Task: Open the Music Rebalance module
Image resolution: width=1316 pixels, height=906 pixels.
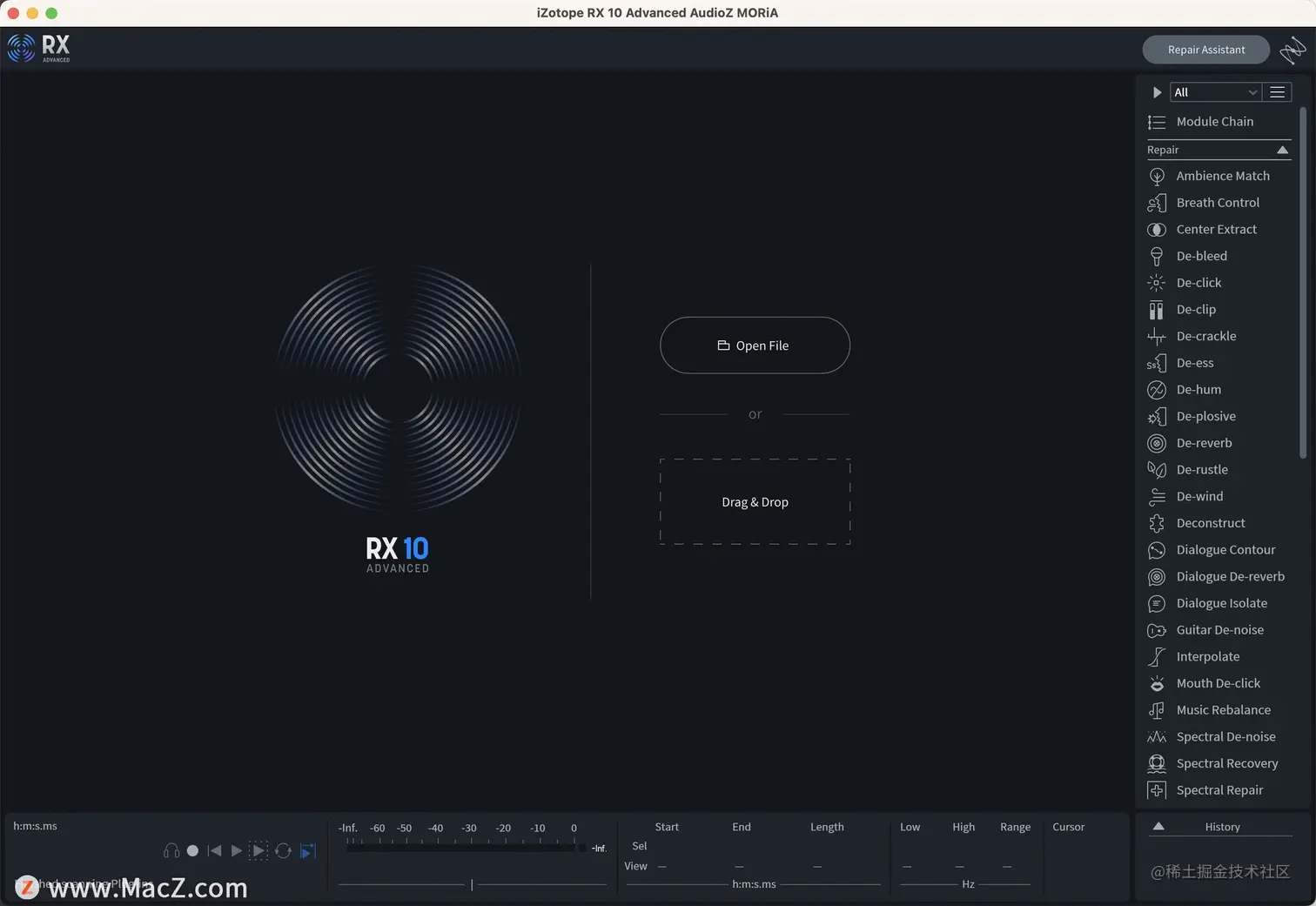Action: pos(1209,710)
